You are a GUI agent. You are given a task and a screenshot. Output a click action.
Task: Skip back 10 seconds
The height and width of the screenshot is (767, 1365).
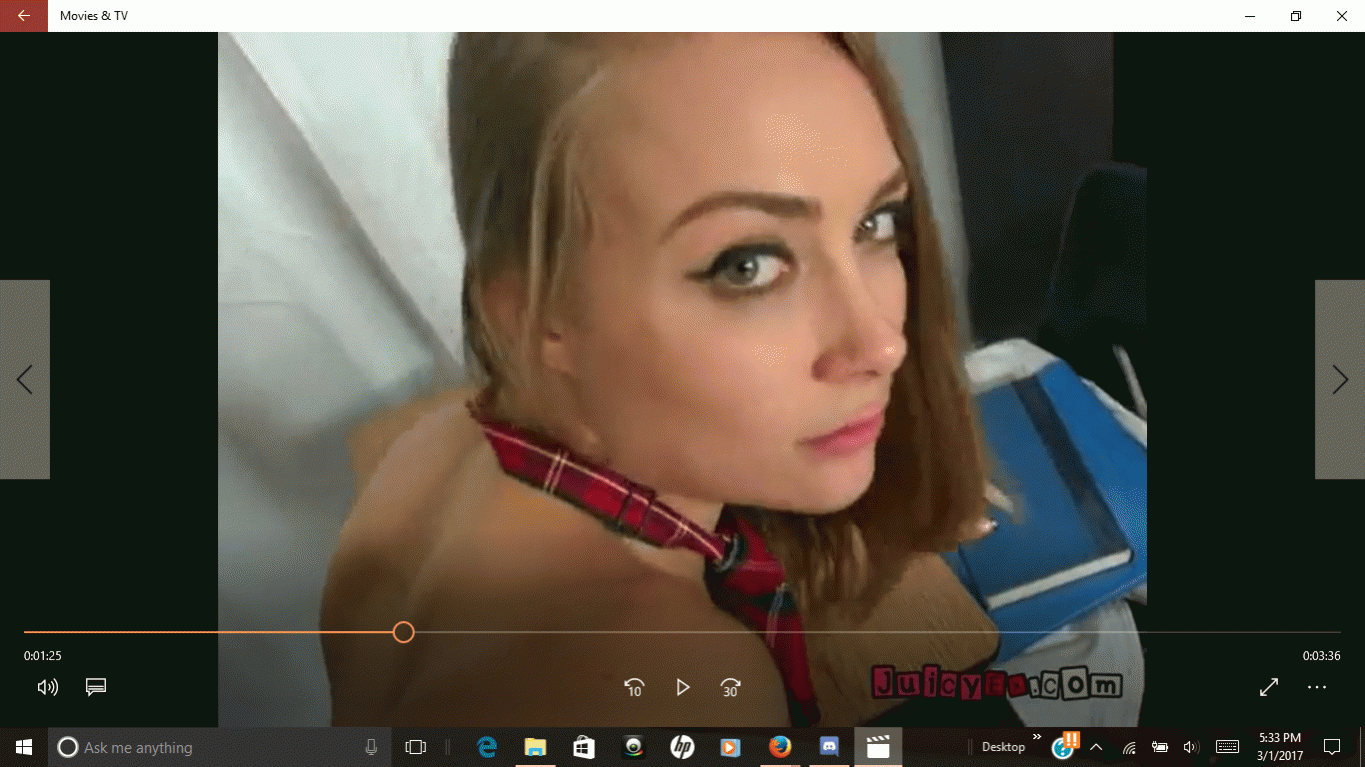click(634, 687)
